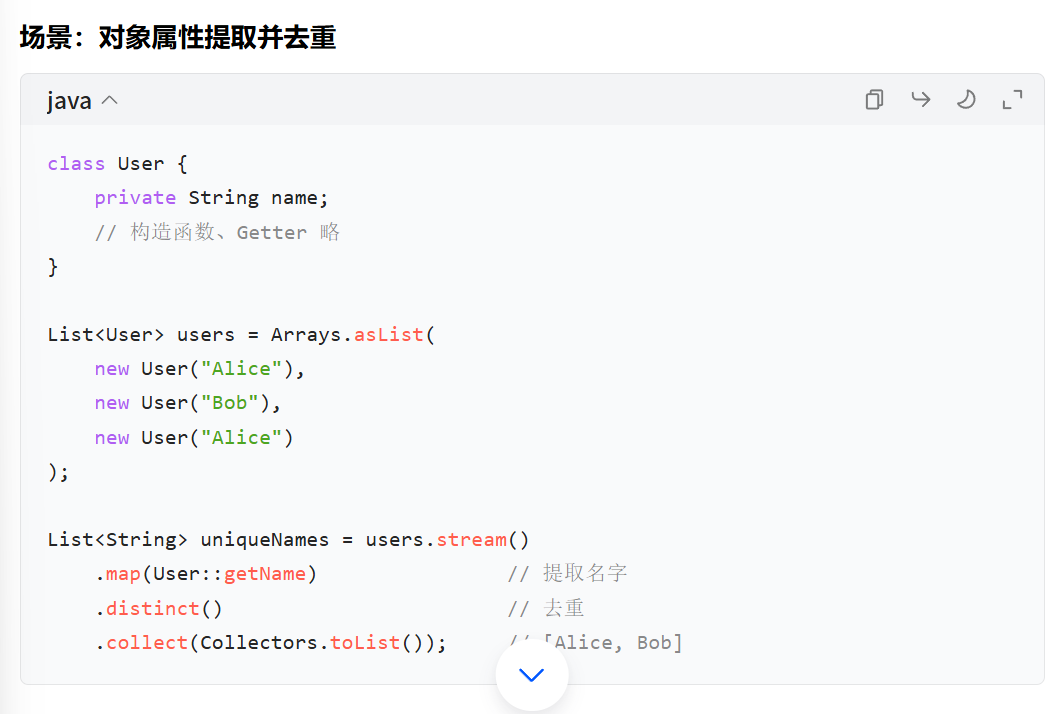1064x714 pixels.
Task: Click the wrap lines arrow icon
Action: 921,100
